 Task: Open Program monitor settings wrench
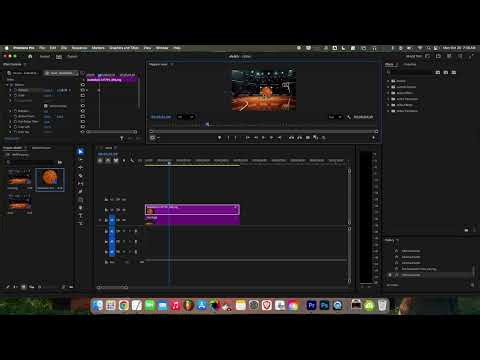(348, 117)
